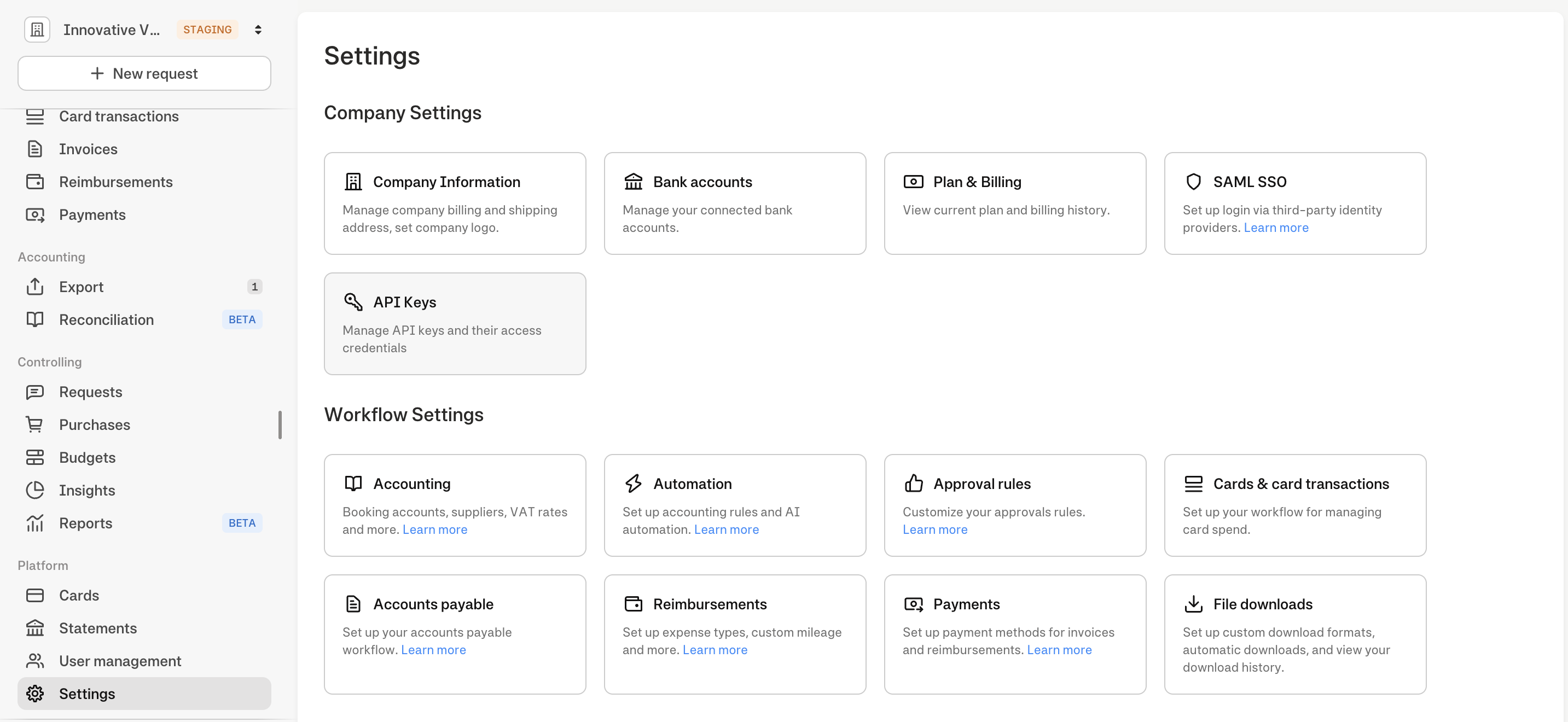Open Reconciliation via its book icon
Viewport: 1568px width, 722px height.
tap(34, 319)
